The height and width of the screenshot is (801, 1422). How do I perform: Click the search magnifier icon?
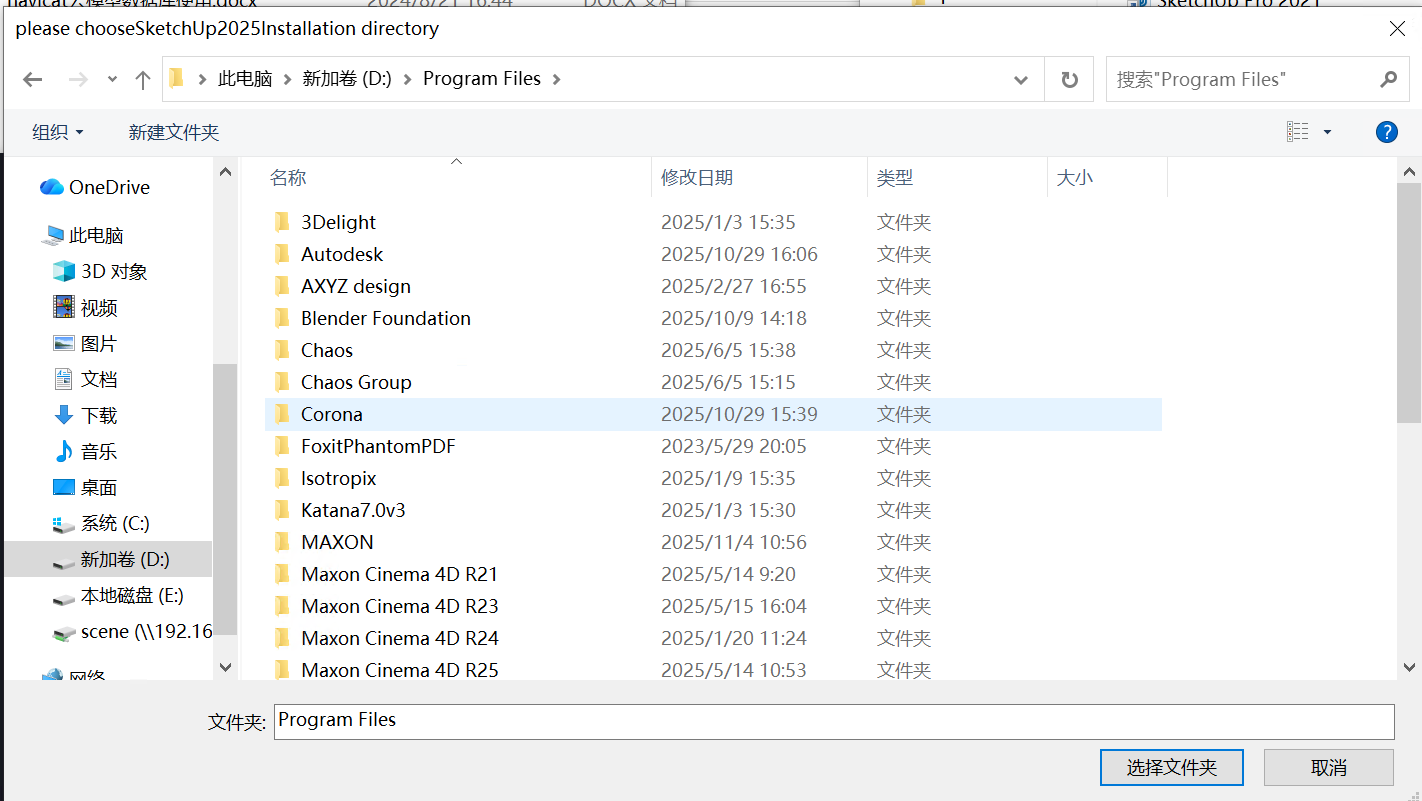[x=1388, y=79]
